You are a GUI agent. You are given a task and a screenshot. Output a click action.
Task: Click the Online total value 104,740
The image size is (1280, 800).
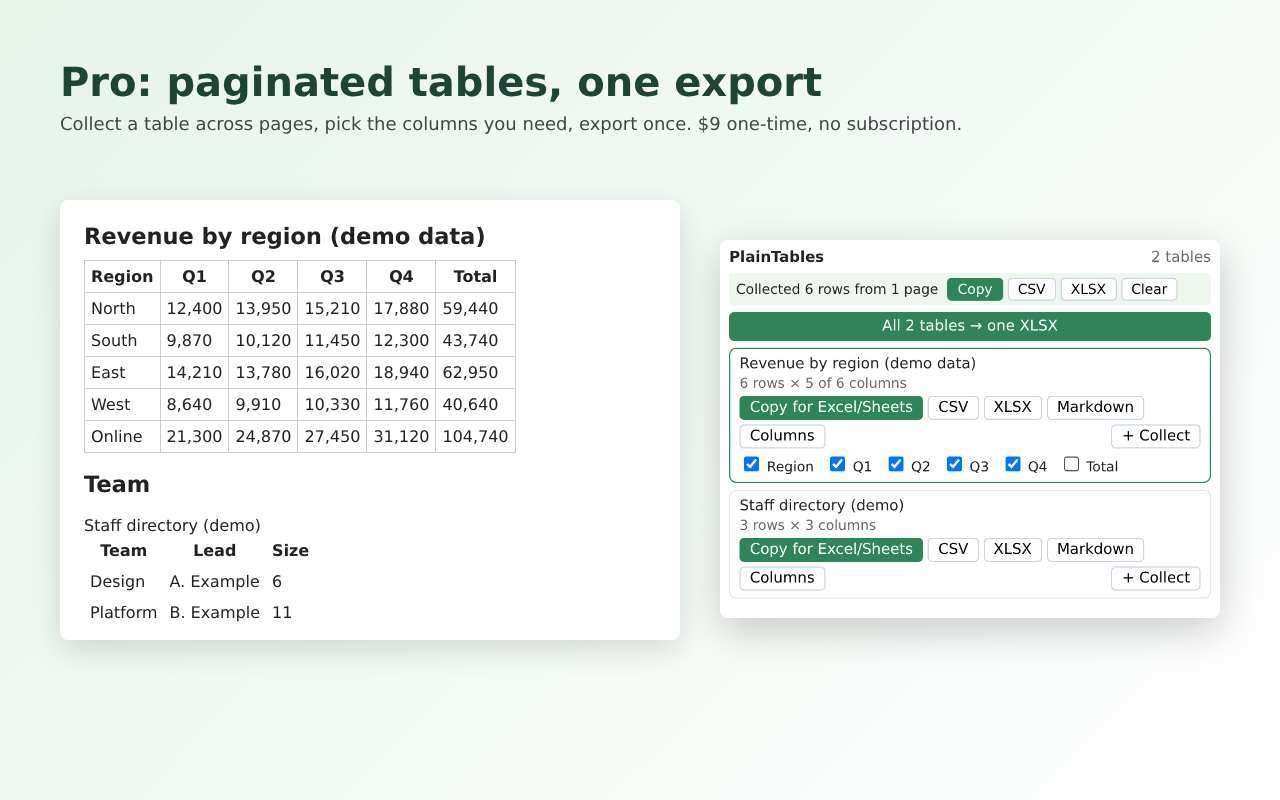tap(475, 436)
